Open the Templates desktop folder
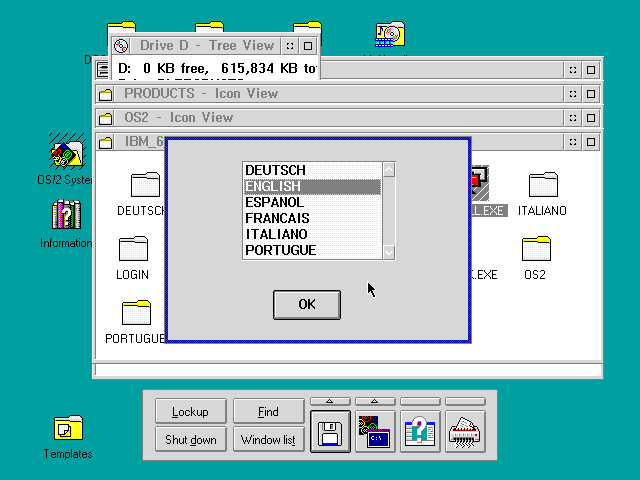640x480 pixels. (68, 428)
